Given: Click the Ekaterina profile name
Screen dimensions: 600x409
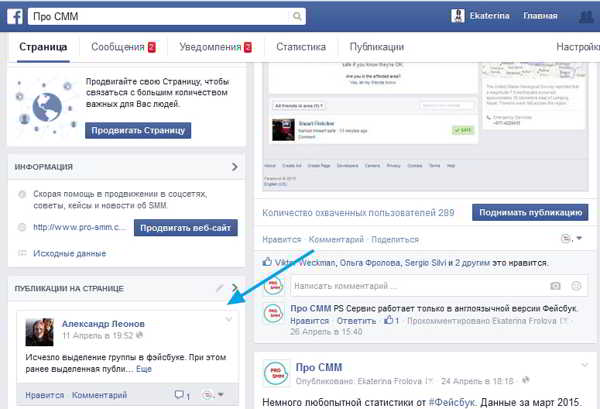Looking at the screenshot, I should (x=489, y=16).
